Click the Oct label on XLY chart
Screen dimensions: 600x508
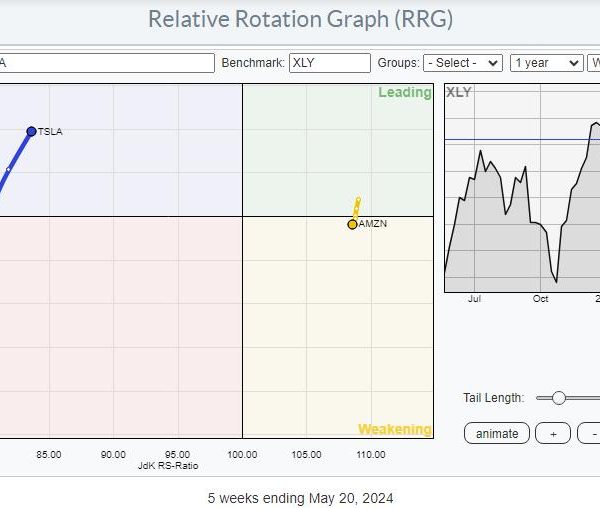[540, 299]
